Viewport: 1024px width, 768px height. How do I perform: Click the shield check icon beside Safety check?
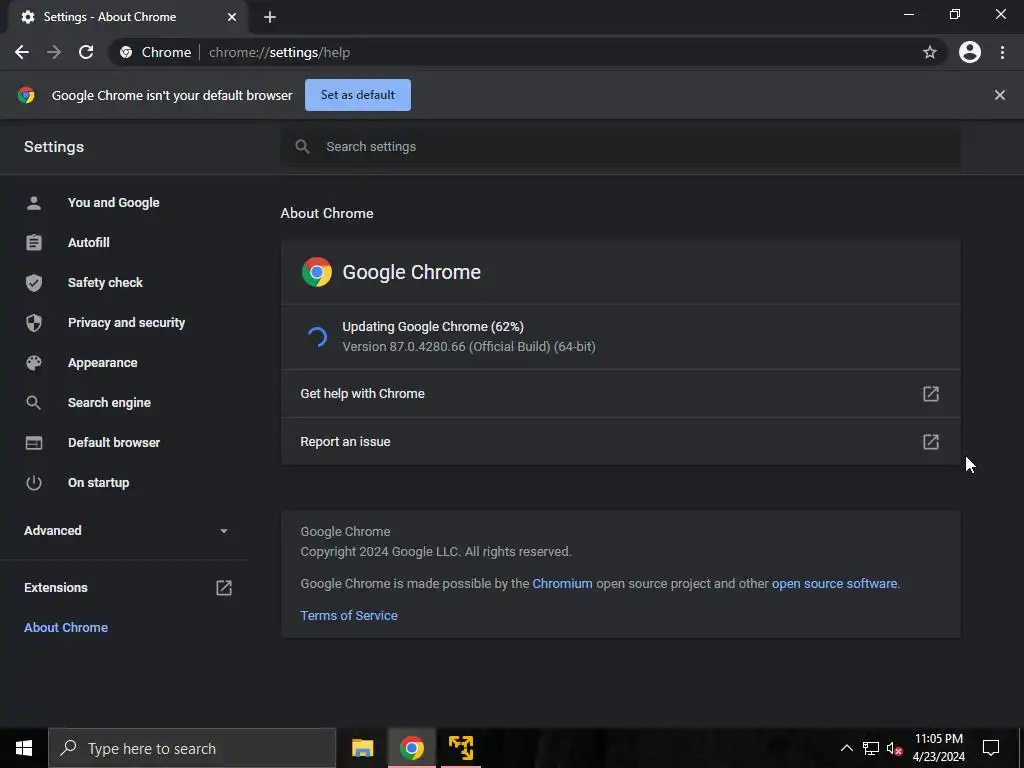[34, 283]
